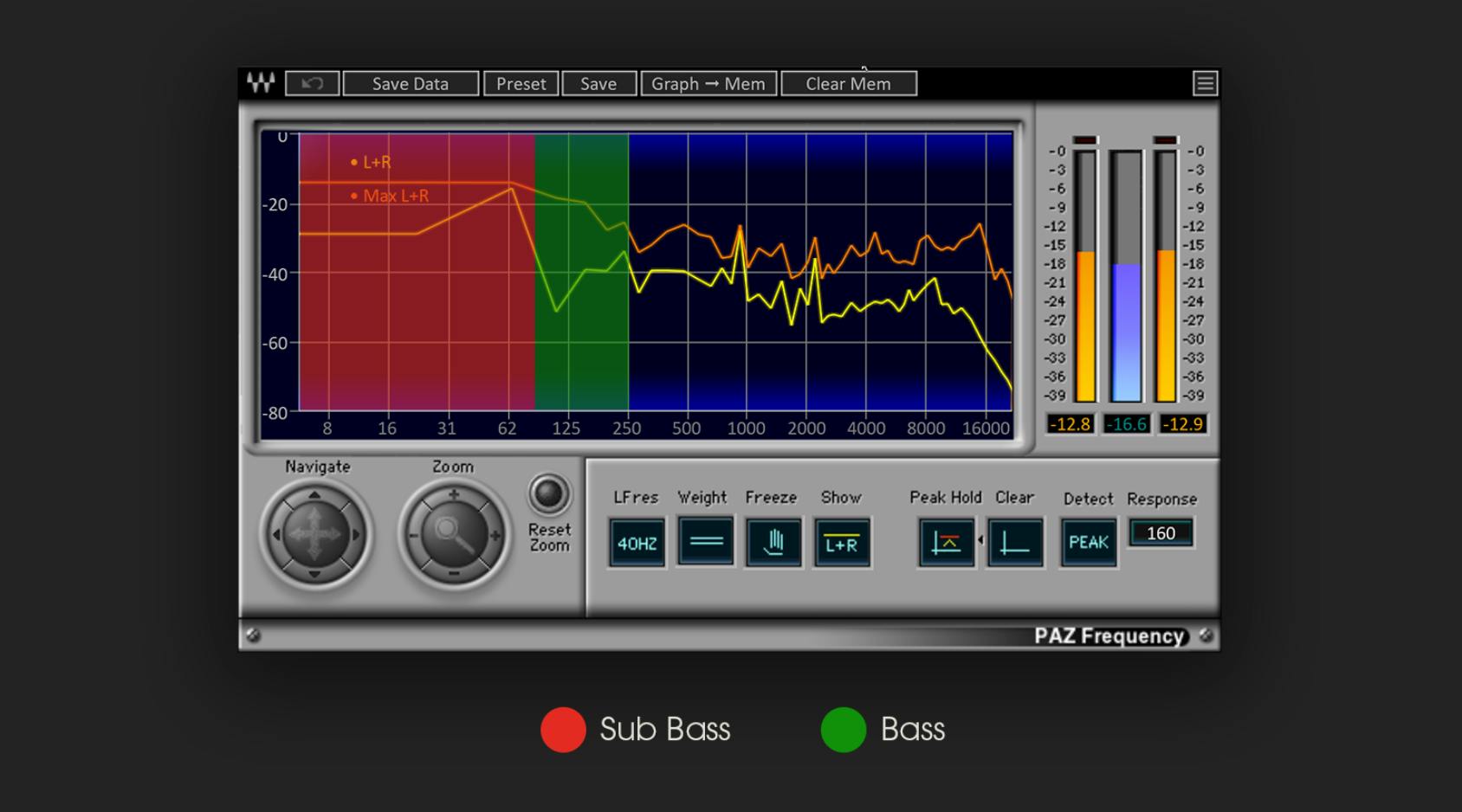Click the -12.8 peak readout
This screenshot has height=812, width=1462.
point(1070,424)
